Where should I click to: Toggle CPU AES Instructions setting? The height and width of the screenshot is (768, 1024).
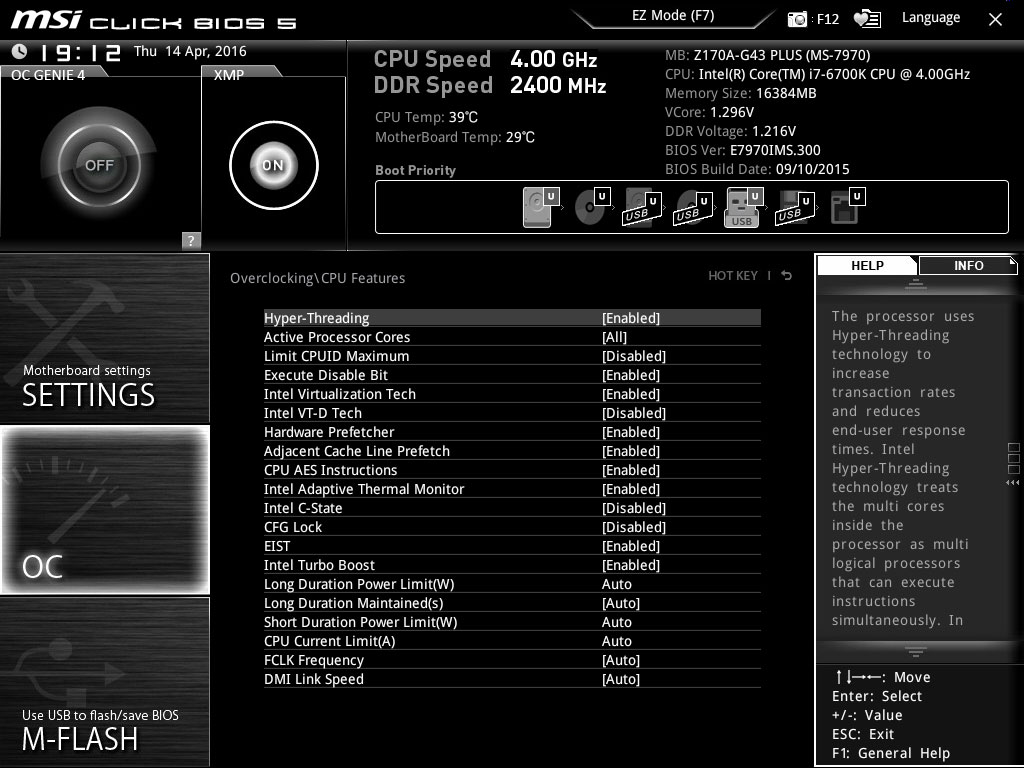tap(512, 470)
